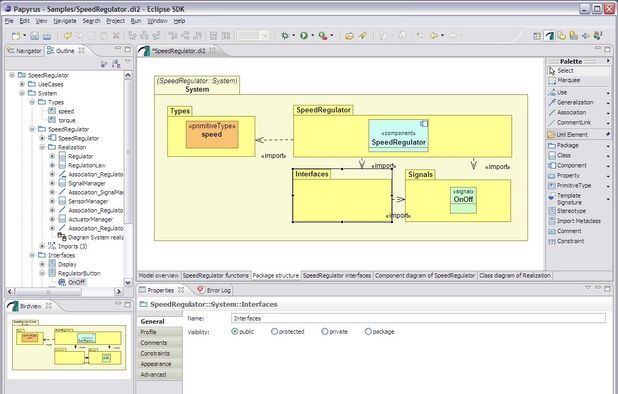Open the Comments properties section
The image size is (618, 394).
160,343
